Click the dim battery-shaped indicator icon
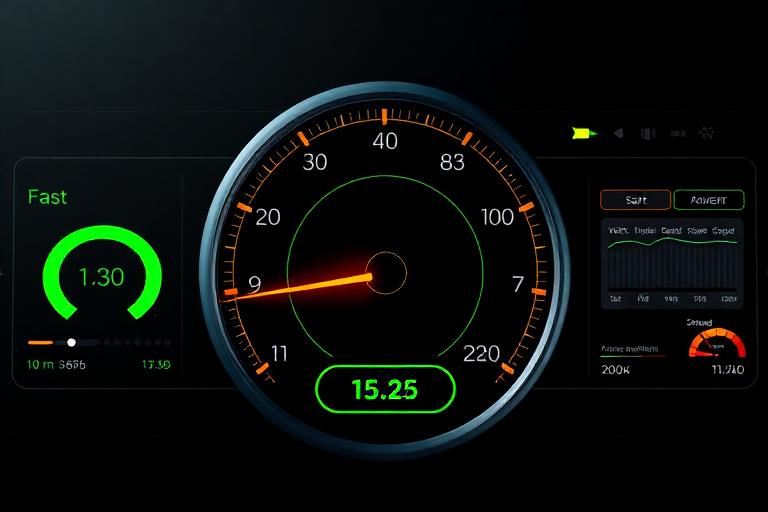The image size is (768, 512). pyautogui.click(x=678, y=133)
